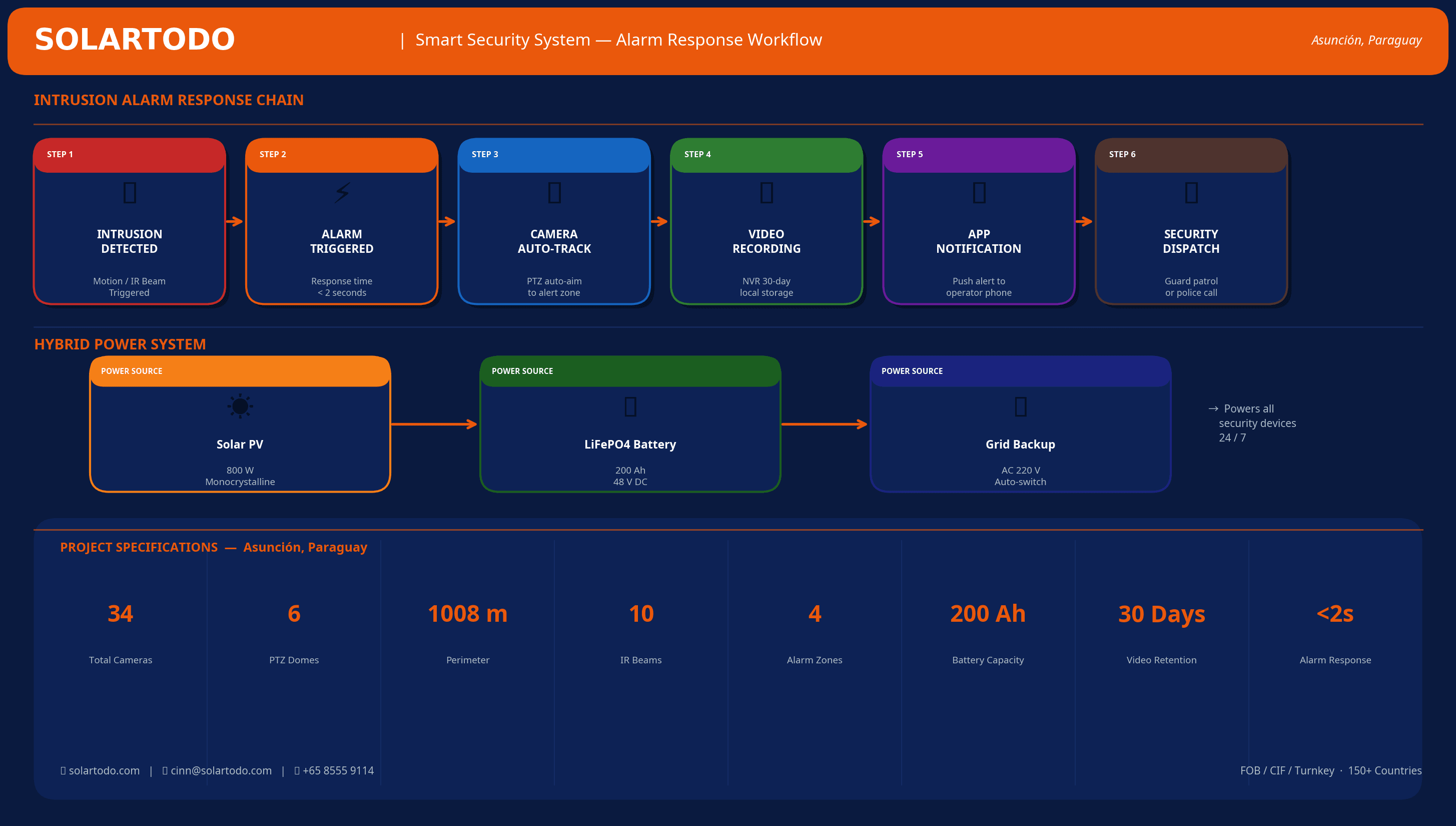Image resolution: width=1456 pixels, height=826 pixels.
Task: Click the 10 IR Beams value
Action: [640, 613]
